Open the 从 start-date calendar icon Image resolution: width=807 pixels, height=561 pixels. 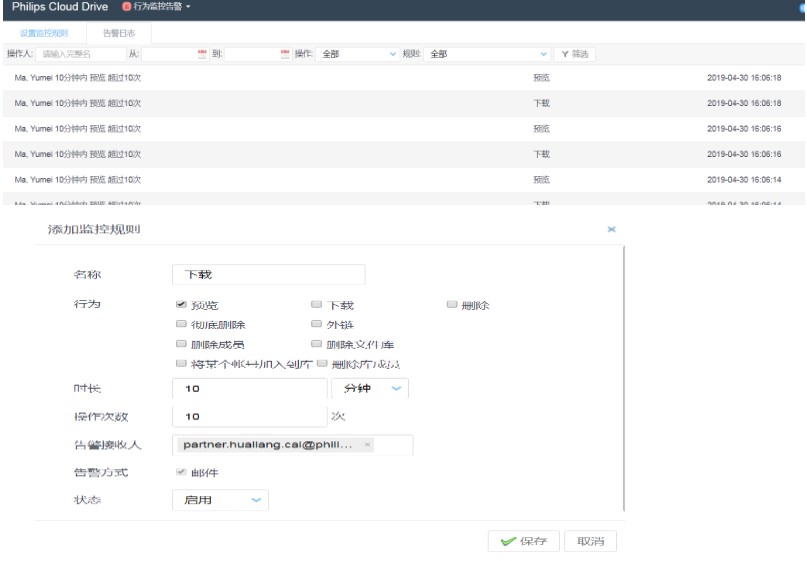click(x=202, y=53)
